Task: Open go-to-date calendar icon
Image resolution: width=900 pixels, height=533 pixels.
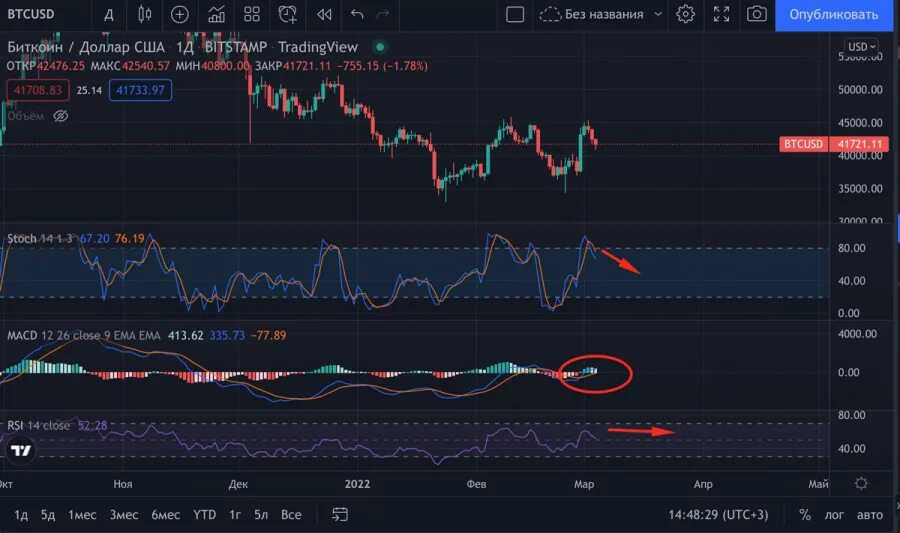Action: coord(340,515)
